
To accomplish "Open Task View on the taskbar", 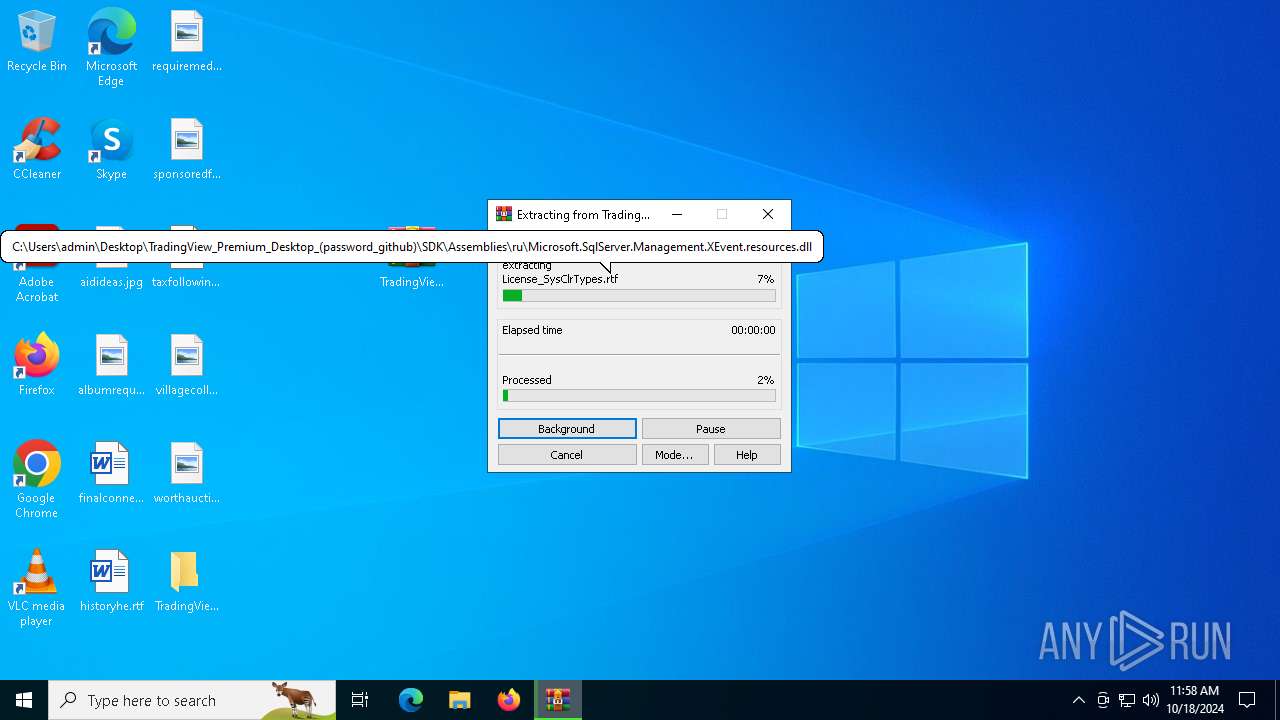I will click(x=360, y=700).
